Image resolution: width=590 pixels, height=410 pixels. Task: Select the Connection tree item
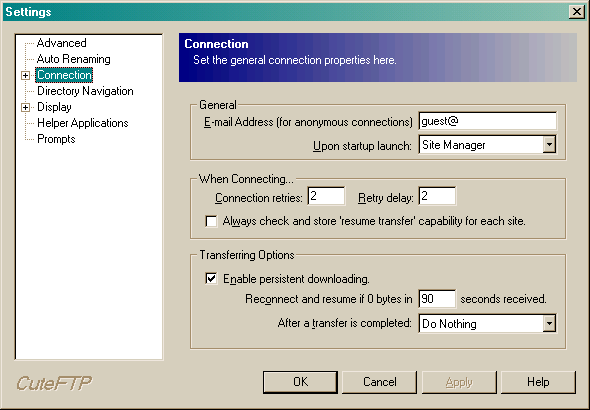tap(64, 75)
